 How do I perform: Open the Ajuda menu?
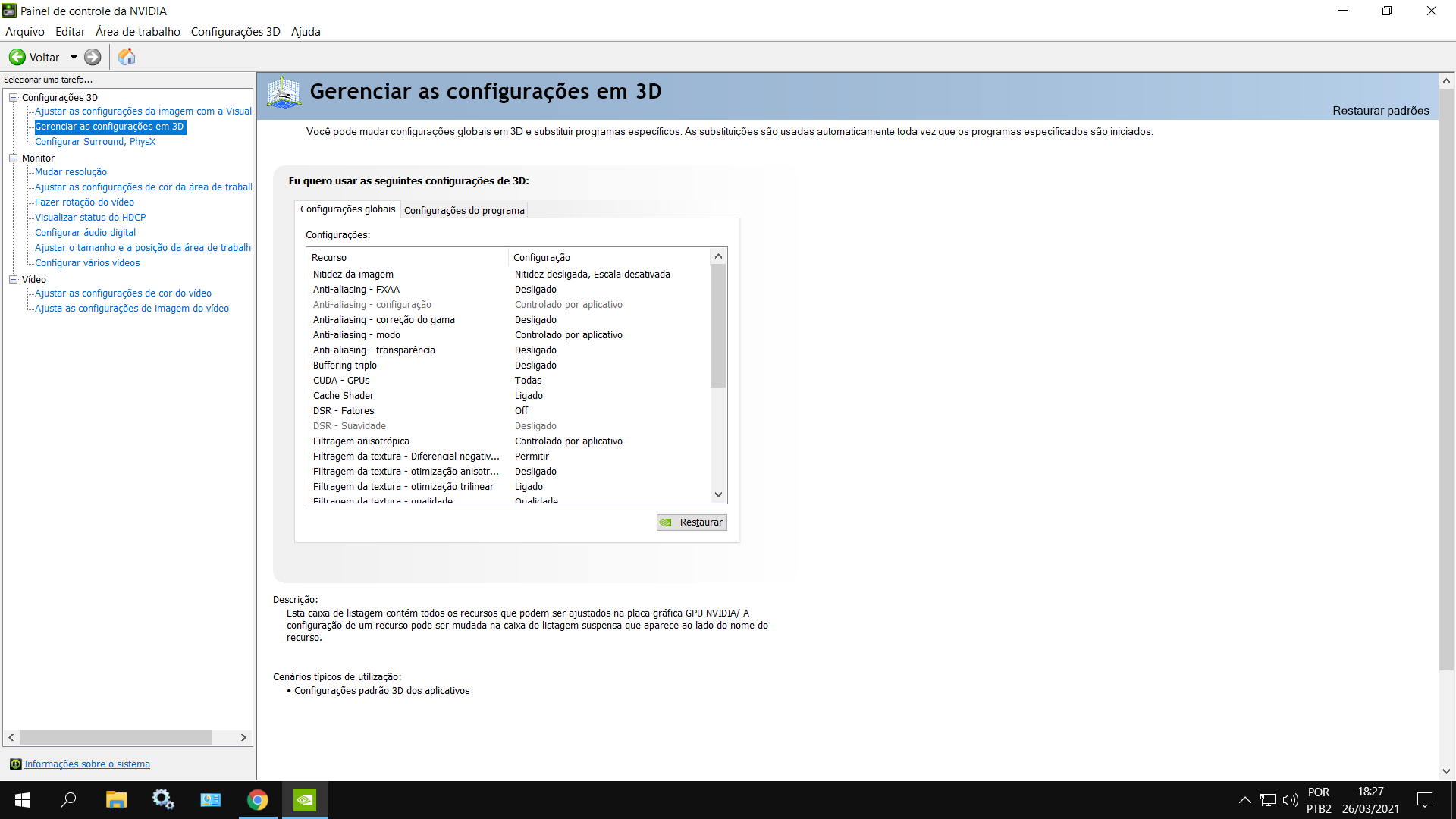pos(306,32)
